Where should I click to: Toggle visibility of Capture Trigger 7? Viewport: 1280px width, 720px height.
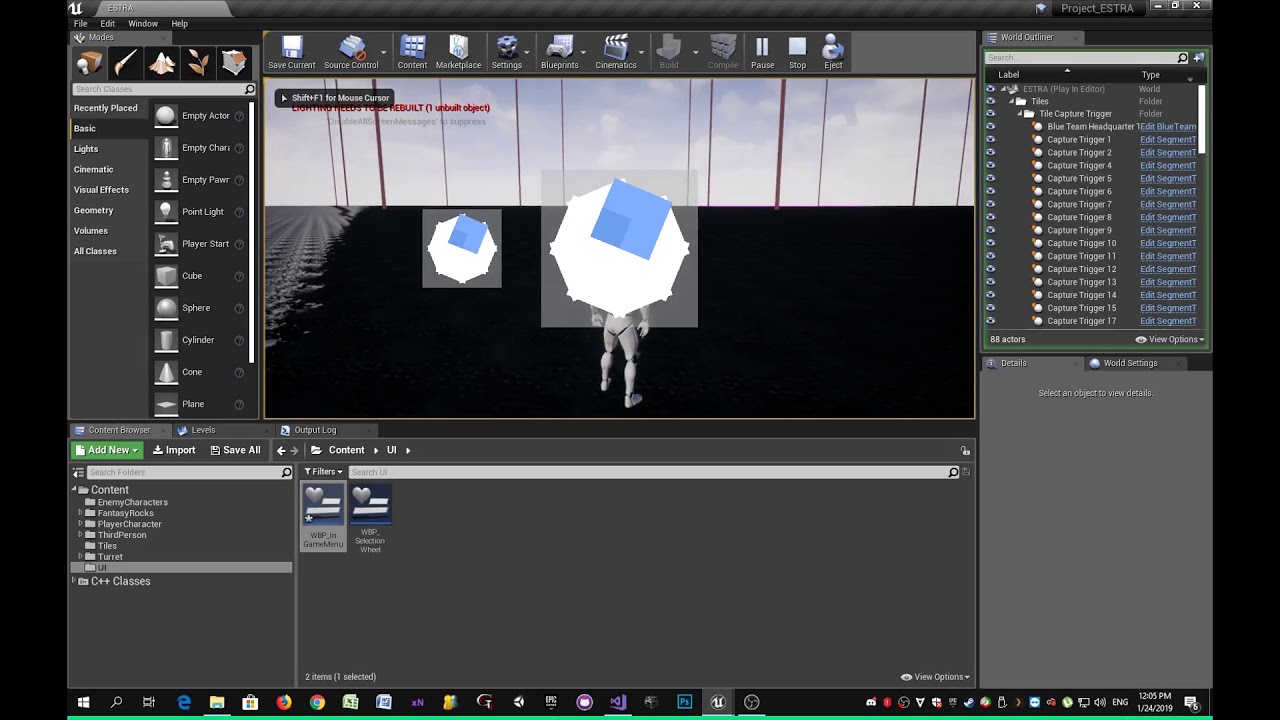[990, 205]
